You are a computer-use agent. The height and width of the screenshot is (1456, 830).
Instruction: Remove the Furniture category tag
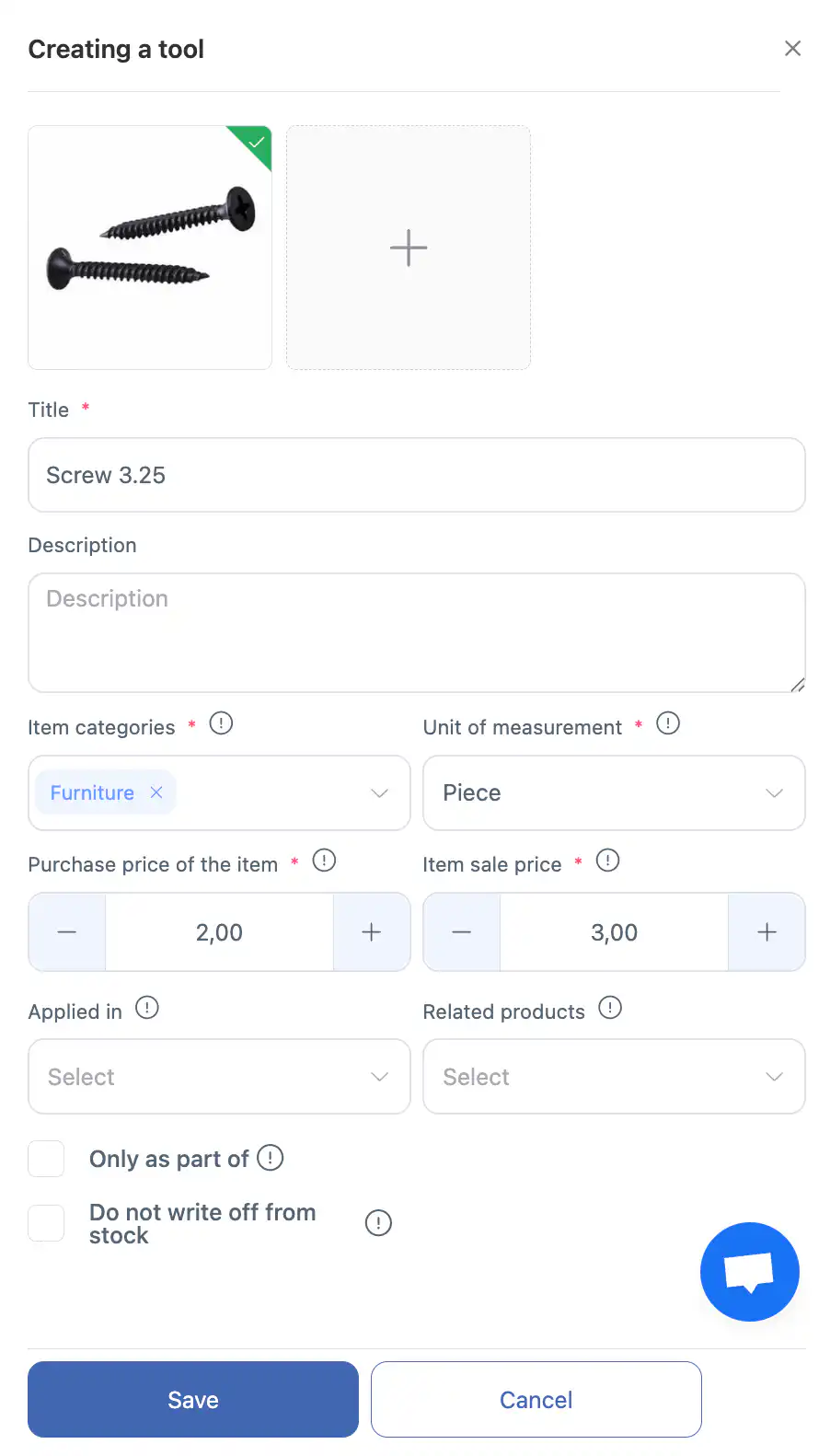tap(156, 792)
